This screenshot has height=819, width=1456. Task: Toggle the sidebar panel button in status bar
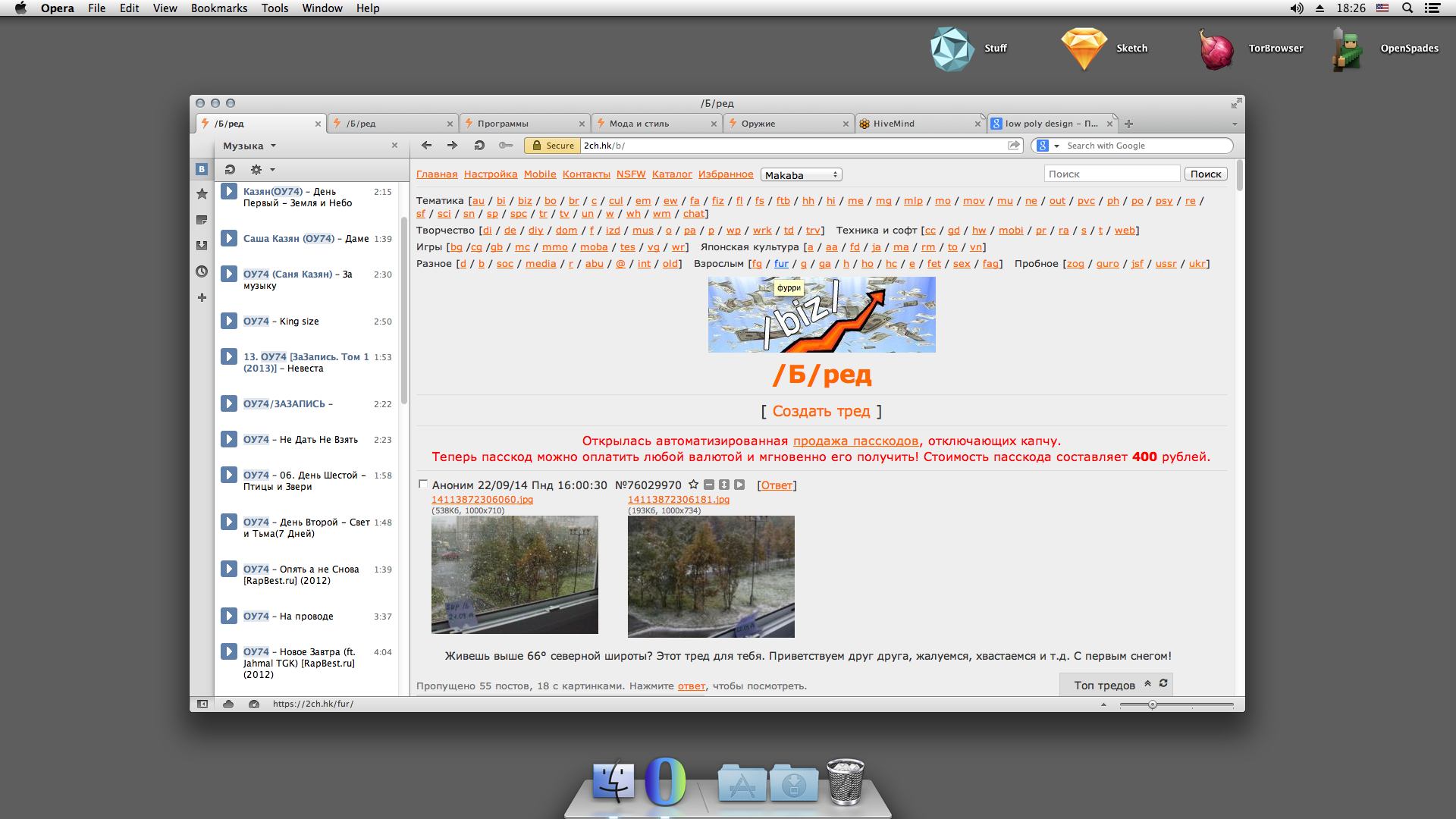[x=202, y=704]
